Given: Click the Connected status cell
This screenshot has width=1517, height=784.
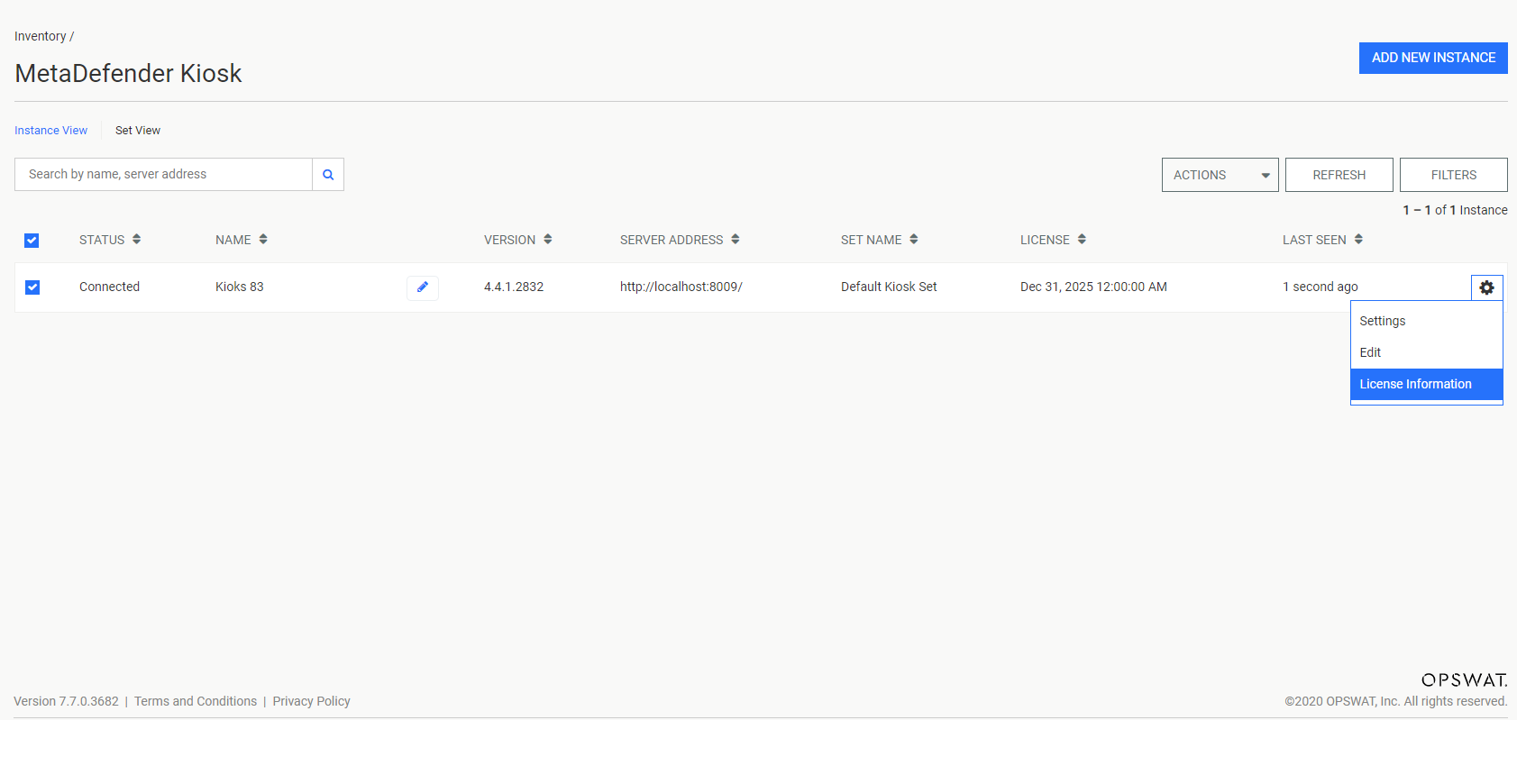Looking at the screenshot, I should pyautogui.click(x=110, y=287).
